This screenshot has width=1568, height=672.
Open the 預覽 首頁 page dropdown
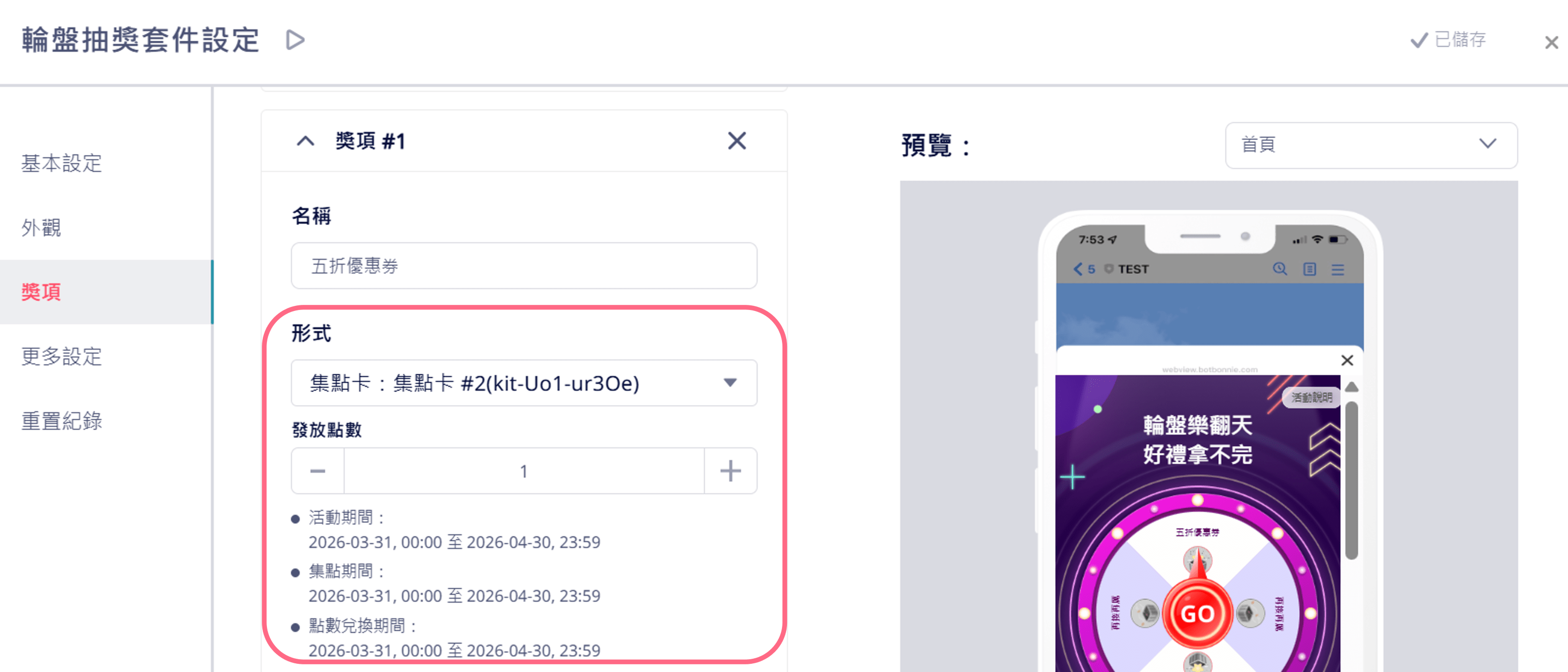[1370, 145]
